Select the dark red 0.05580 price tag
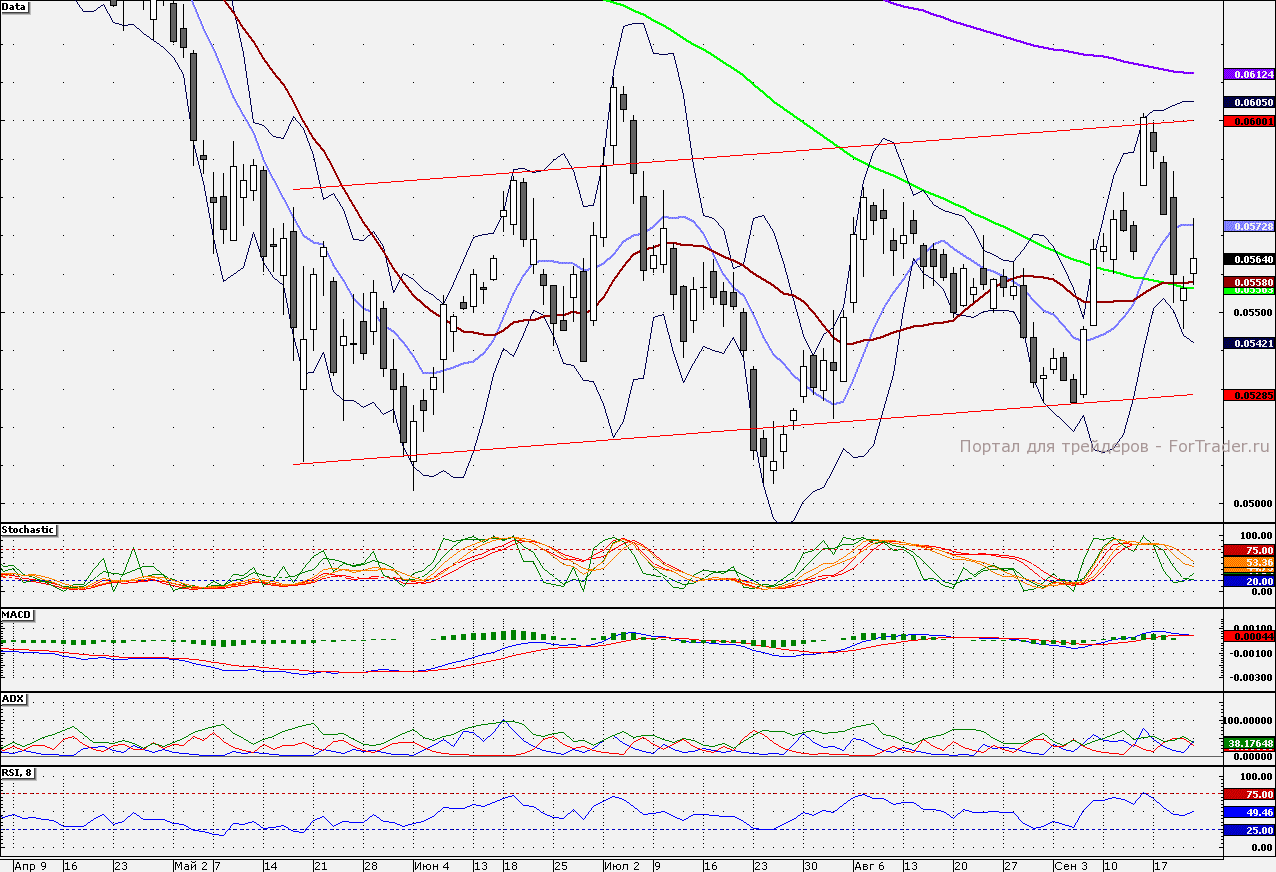The width and height of the screenshot is (1276, 872). point(1248,283)
